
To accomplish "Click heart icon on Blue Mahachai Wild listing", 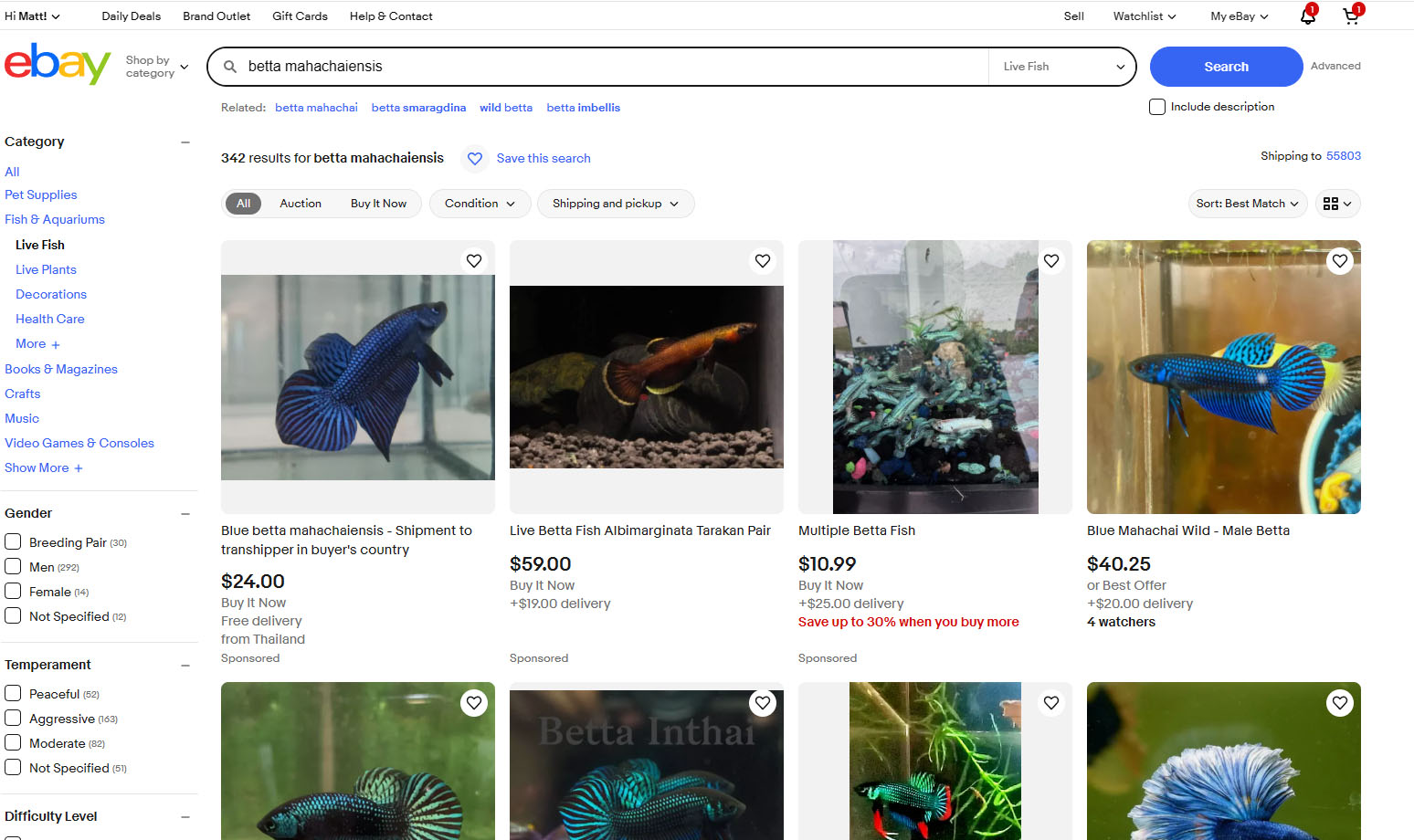I will [x=1340, y=261].
